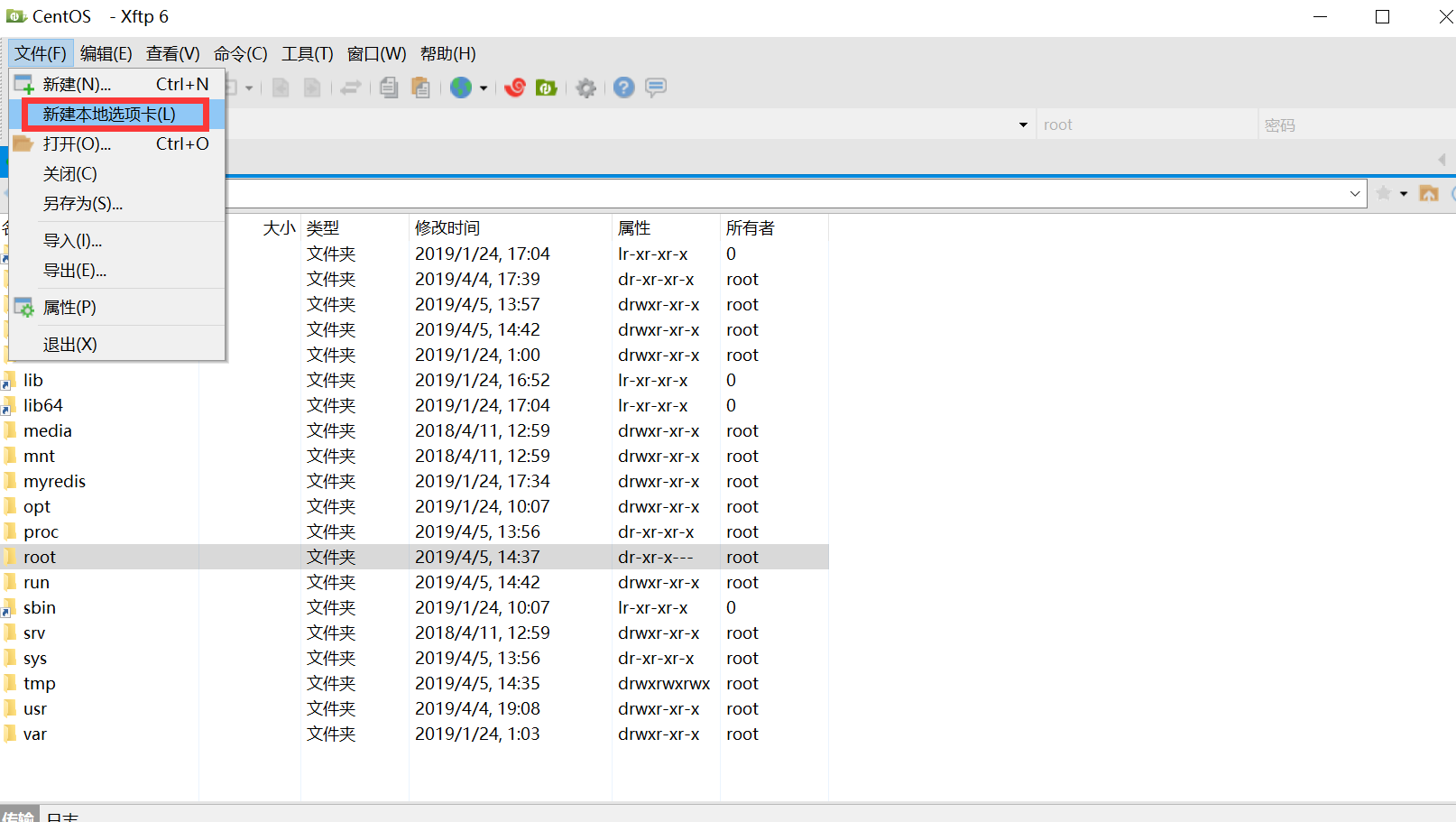The image size is (1456, 822).
Task: Click the grayed page-with-right-arrow toolbar icon
Action: point(312,88)
